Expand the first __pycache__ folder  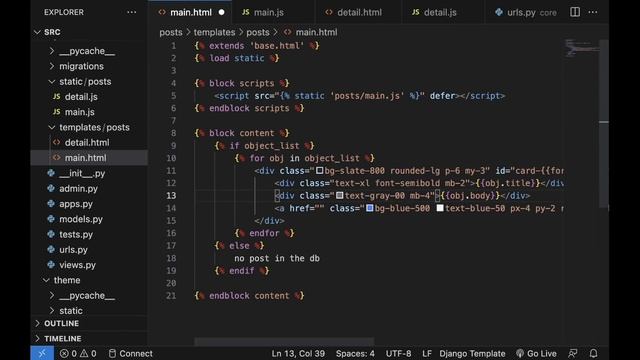click(x=52, y=51)
